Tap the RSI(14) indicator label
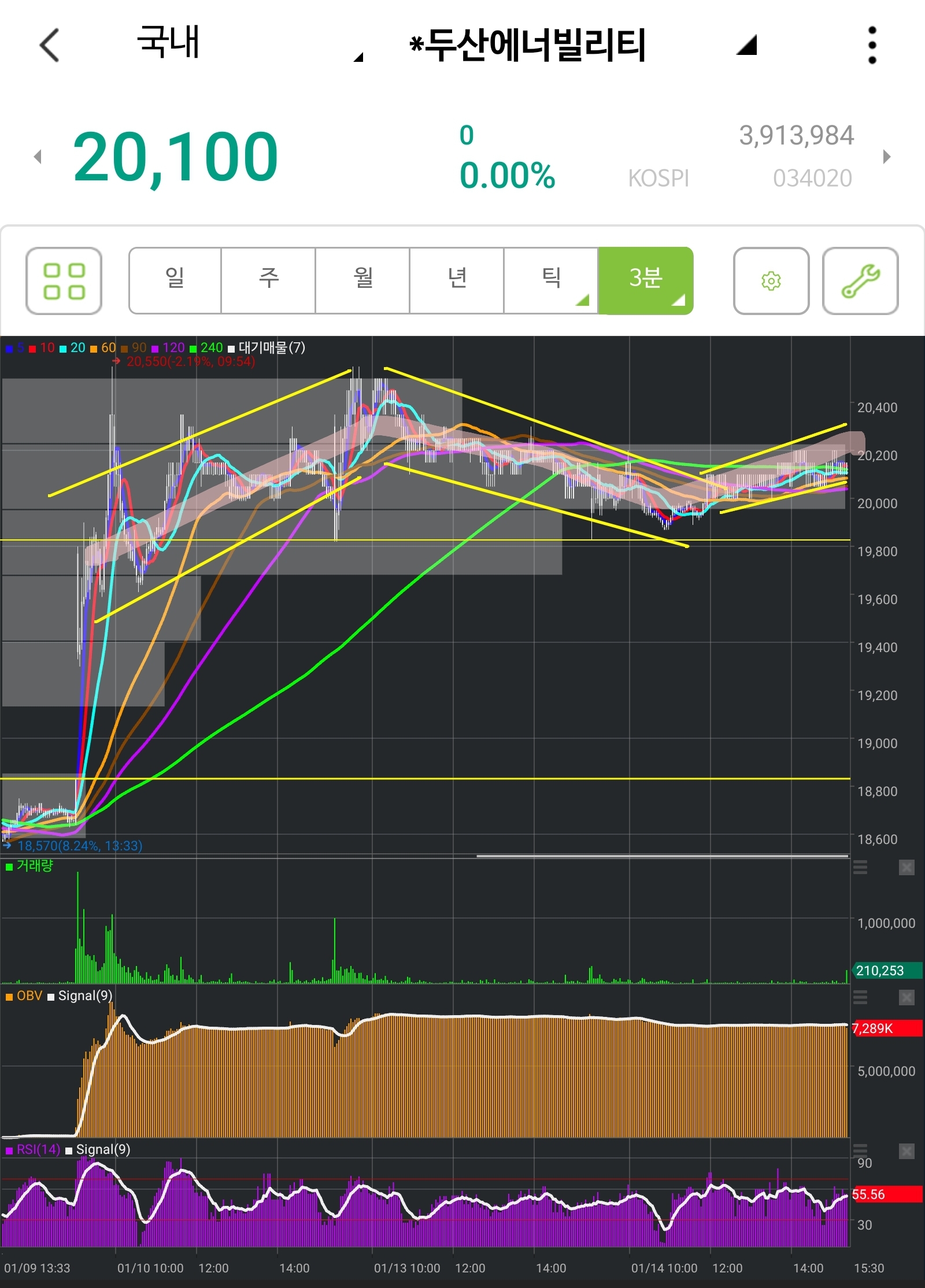Screen dimensions: 925x1288 [x=33, y=1149]
